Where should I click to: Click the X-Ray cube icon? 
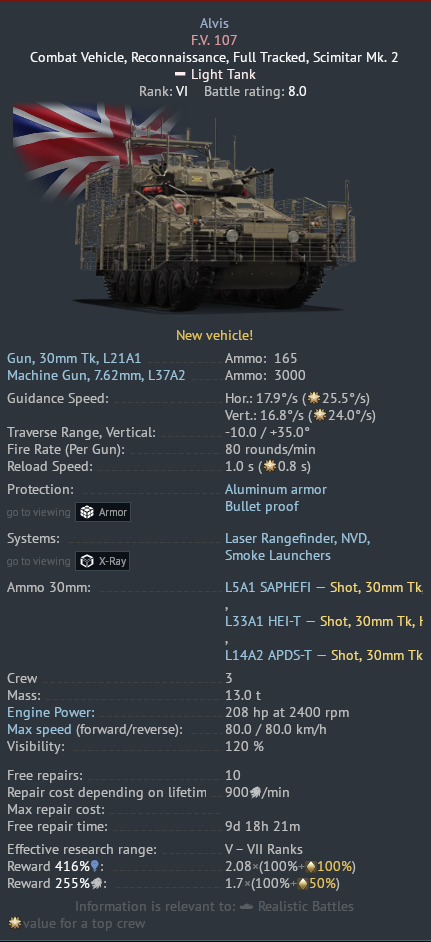(x=87, y=561)
